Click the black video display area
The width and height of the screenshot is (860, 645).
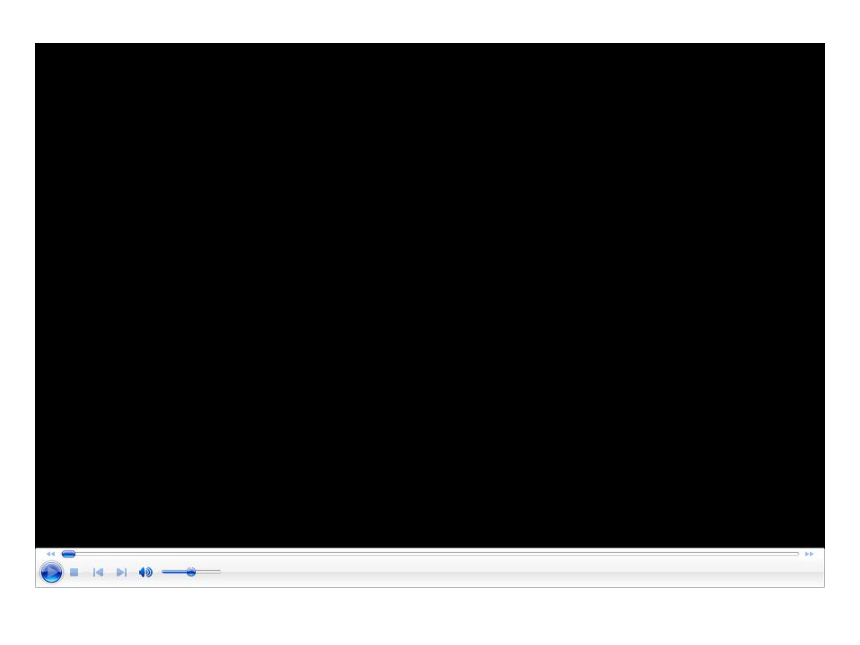pyautogui.click(x=430, y=295)
